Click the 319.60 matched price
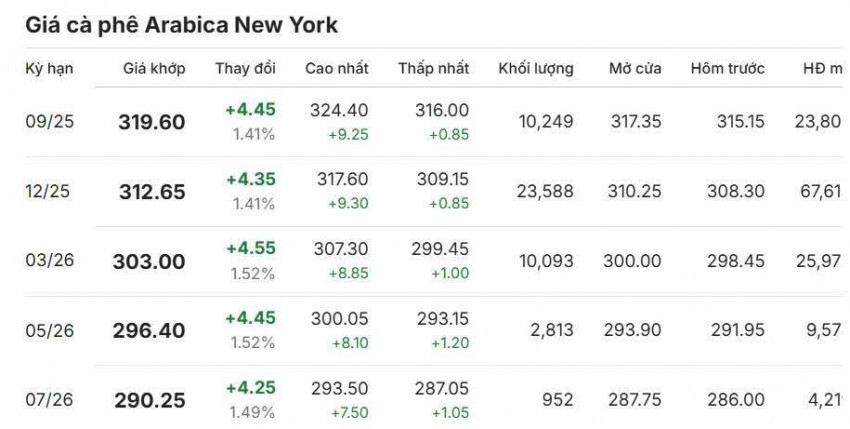 (x=152, y=122)
